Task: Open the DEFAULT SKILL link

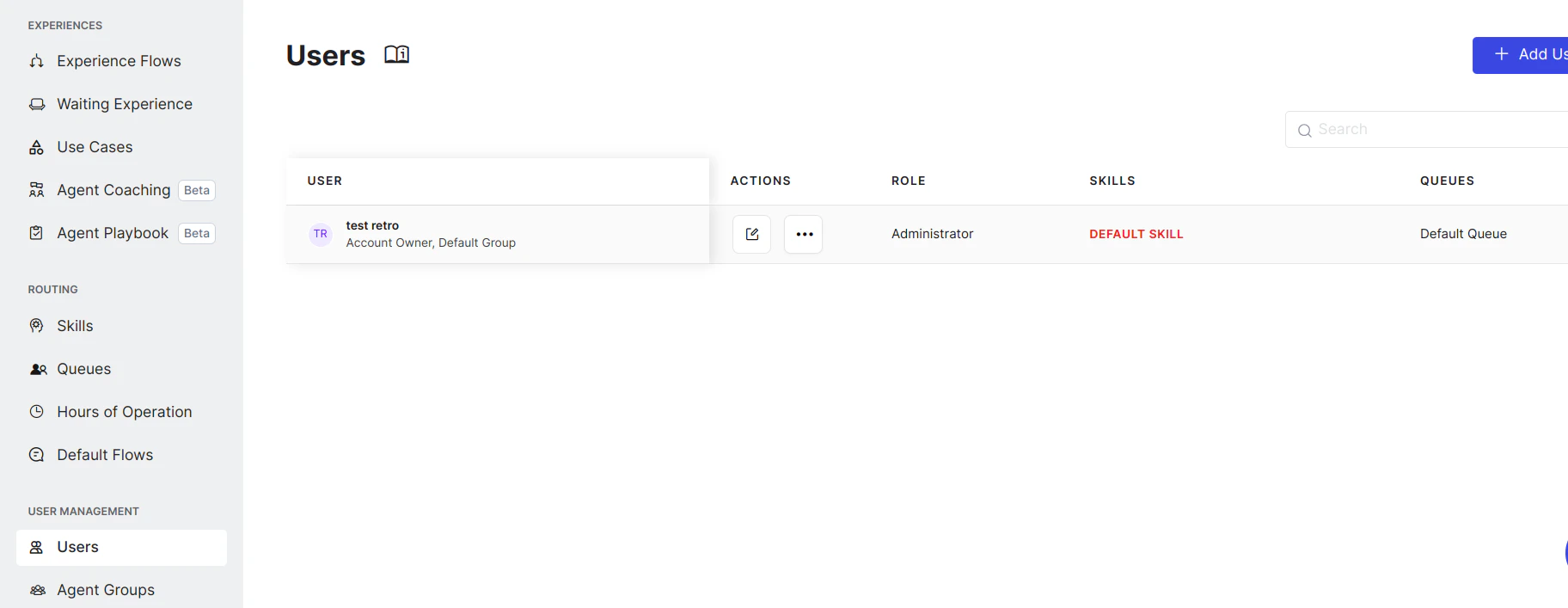Action: 1135,233
